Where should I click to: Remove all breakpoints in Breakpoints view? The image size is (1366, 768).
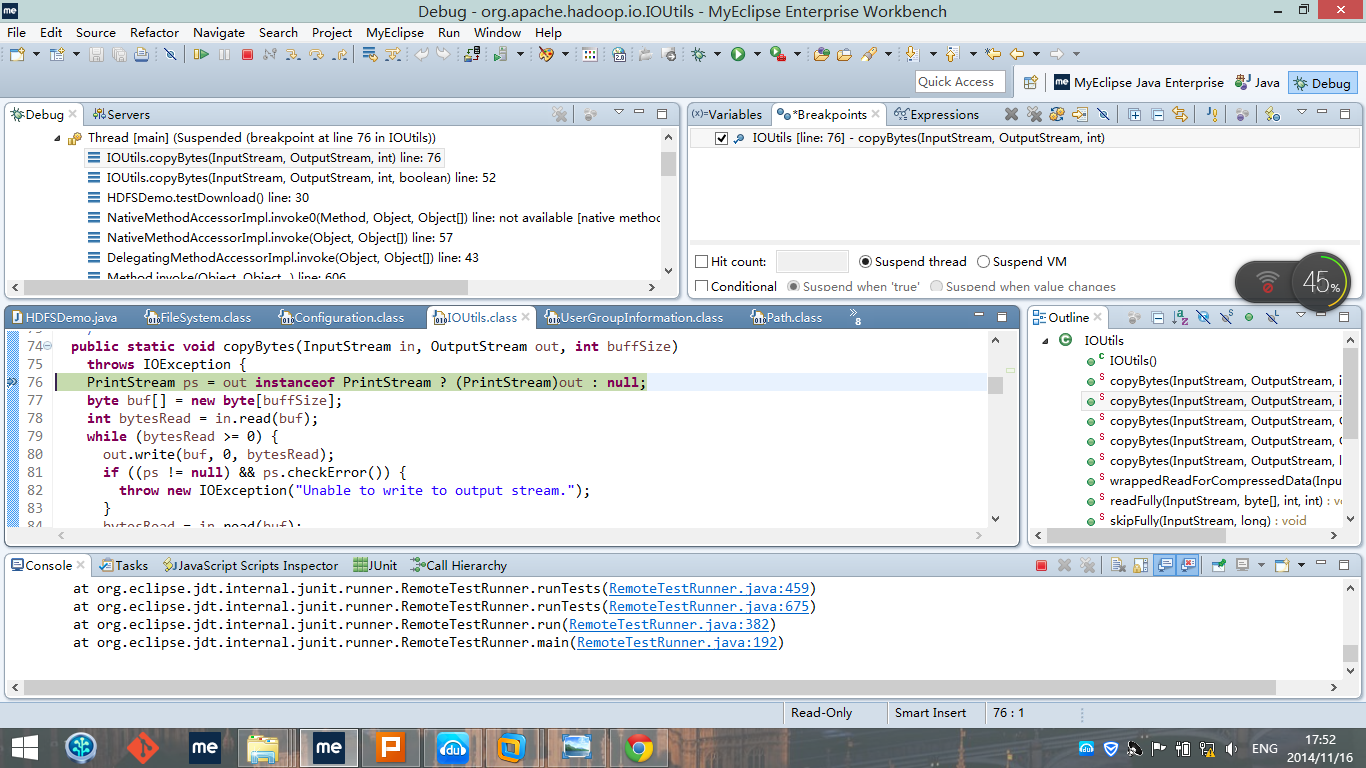pyautogui.click(x=1035, y=114)
